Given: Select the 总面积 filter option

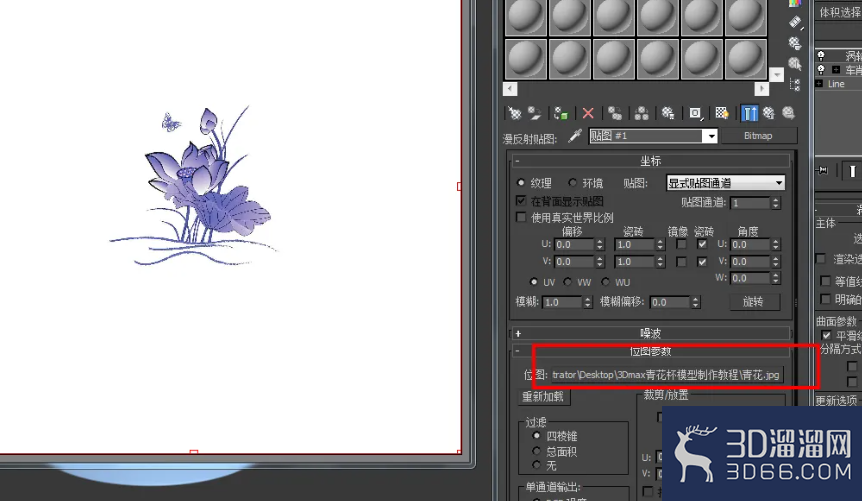Looking at the screenshot, I should coord(537,451).
